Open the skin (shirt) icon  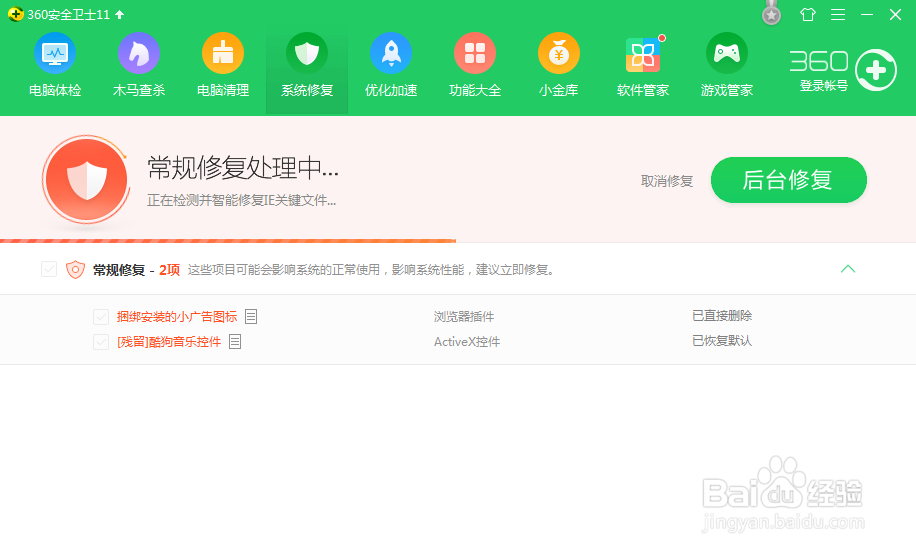(x=808, y=15)
